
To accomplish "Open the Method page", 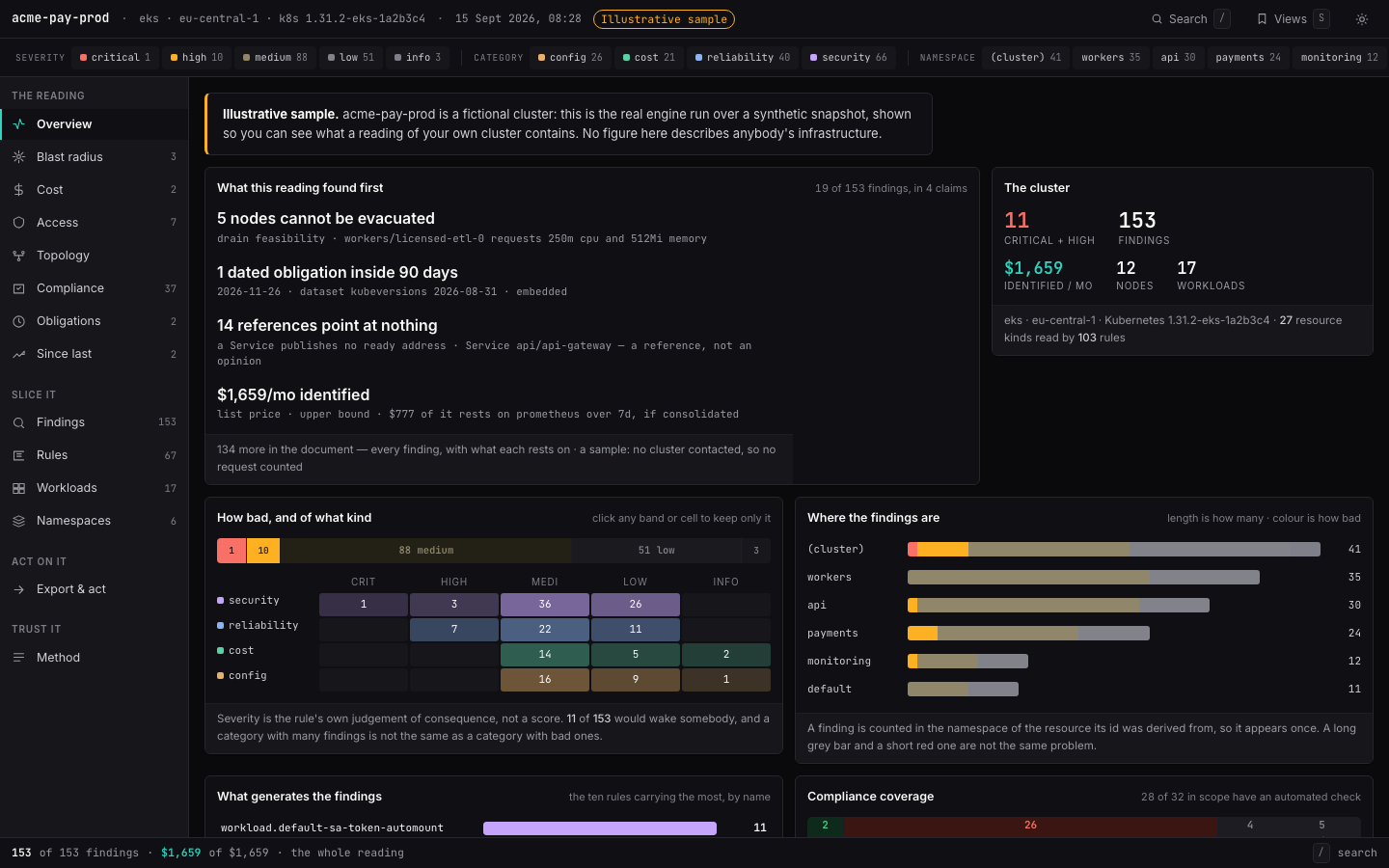I will (x=94, y=658).
